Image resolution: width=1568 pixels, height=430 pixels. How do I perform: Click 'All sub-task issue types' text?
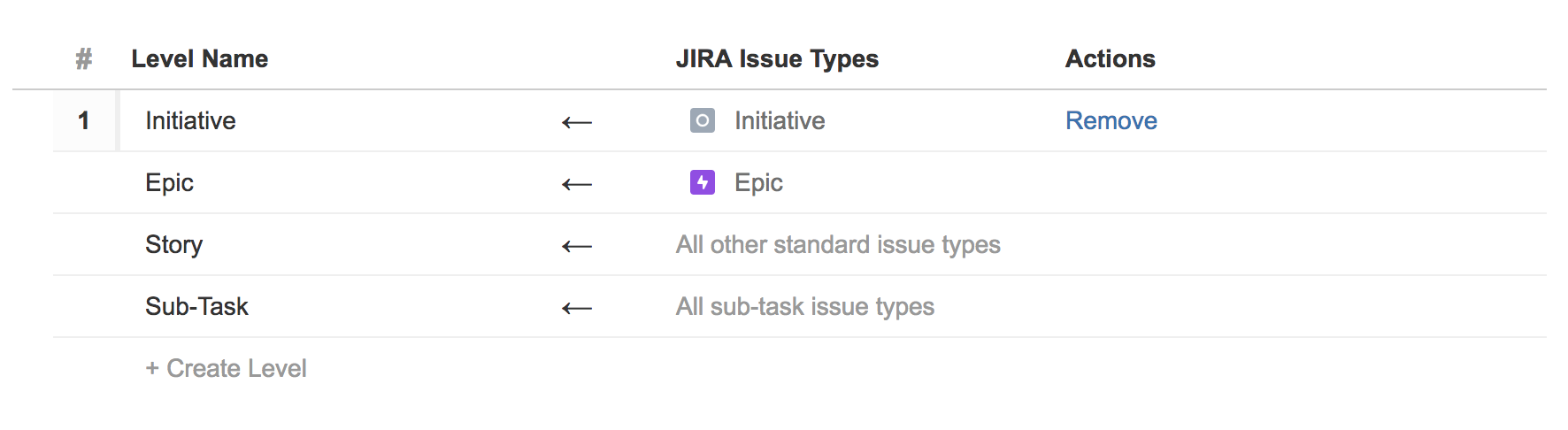tap(805, 307)
